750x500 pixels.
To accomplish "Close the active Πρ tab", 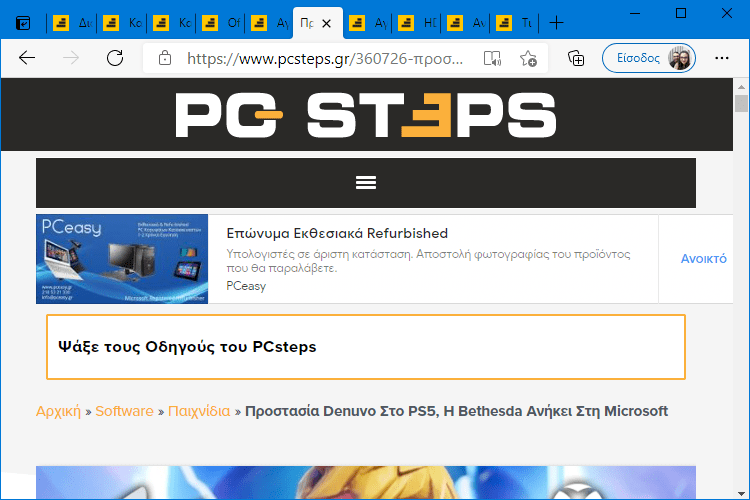I will click(x=327, y=23).
